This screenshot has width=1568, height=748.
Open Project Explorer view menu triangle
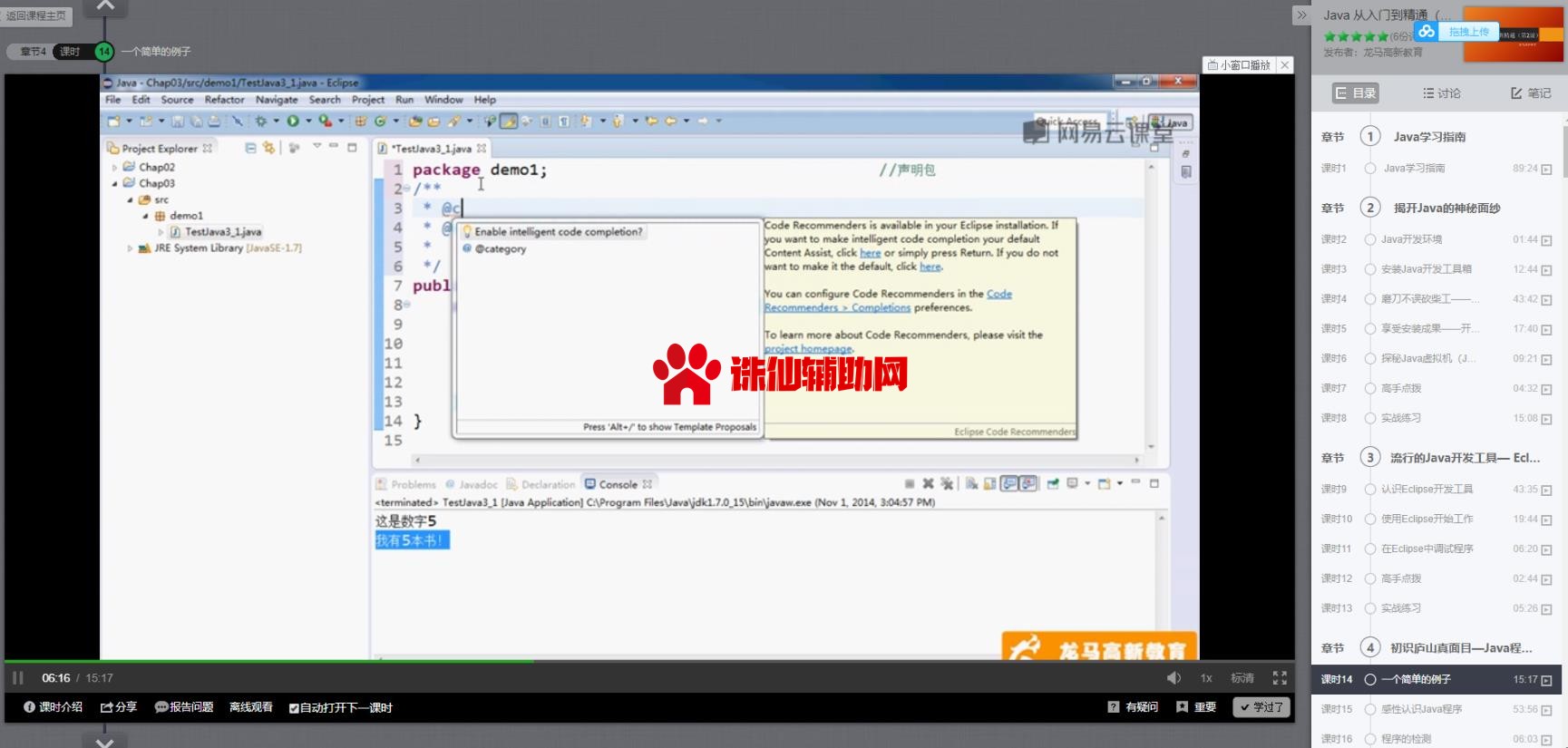pos(317,146)
